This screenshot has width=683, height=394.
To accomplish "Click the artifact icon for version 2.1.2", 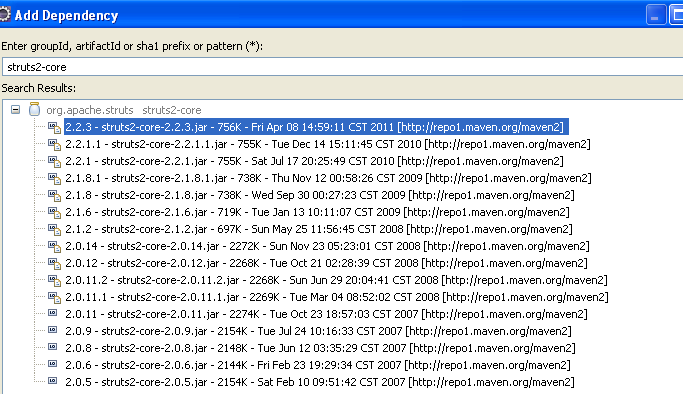I will (54, 229).
